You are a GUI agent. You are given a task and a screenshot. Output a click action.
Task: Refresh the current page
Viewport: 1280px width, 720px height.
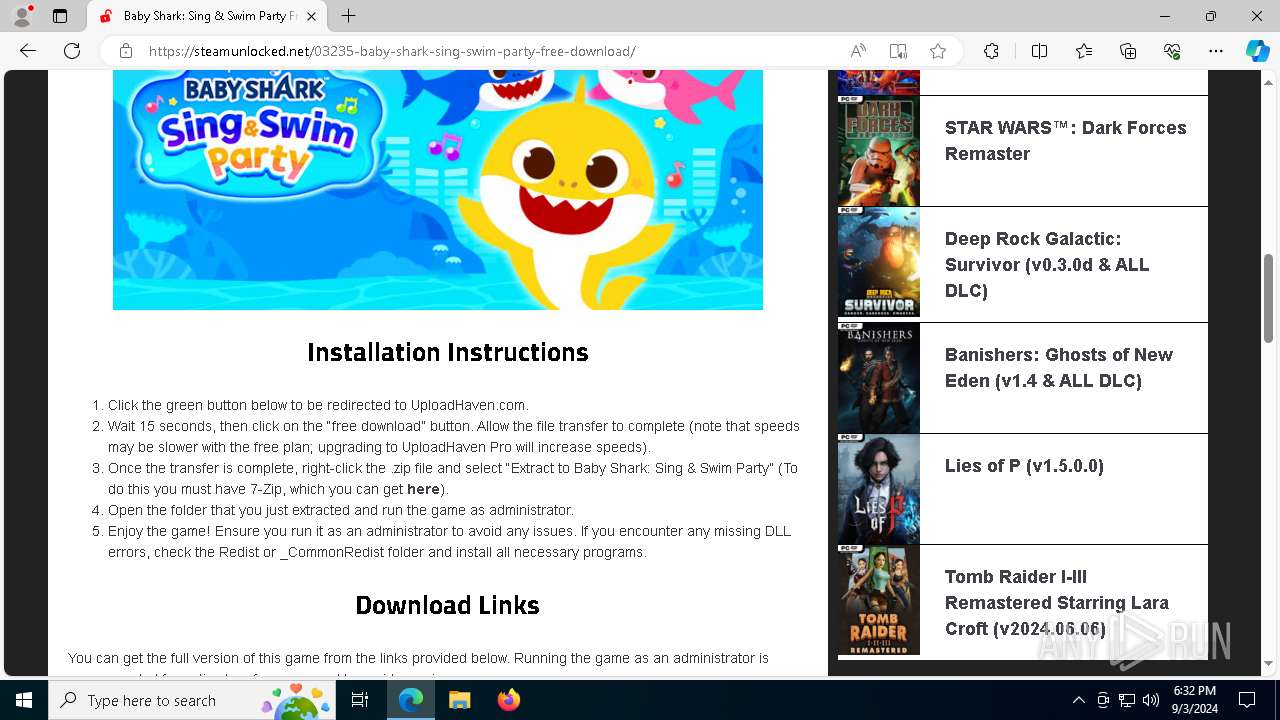[x=72, y=51]
